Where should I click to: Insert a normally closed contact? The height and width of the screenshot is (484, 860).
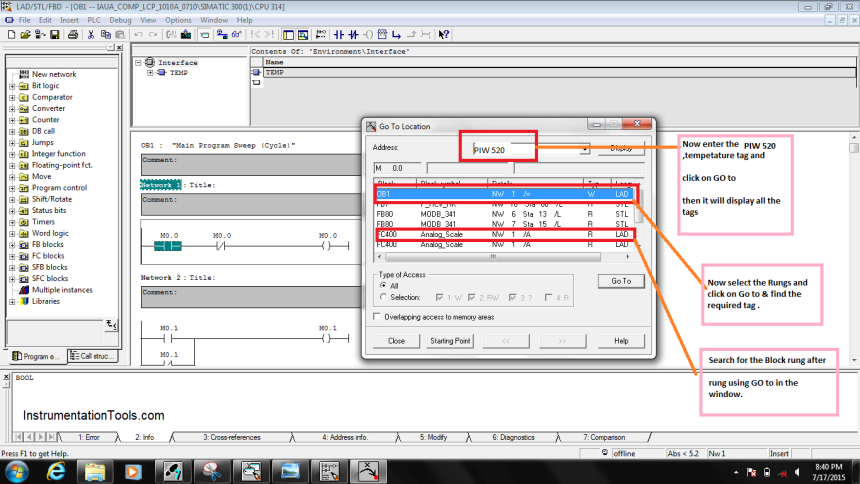point(353,35)
